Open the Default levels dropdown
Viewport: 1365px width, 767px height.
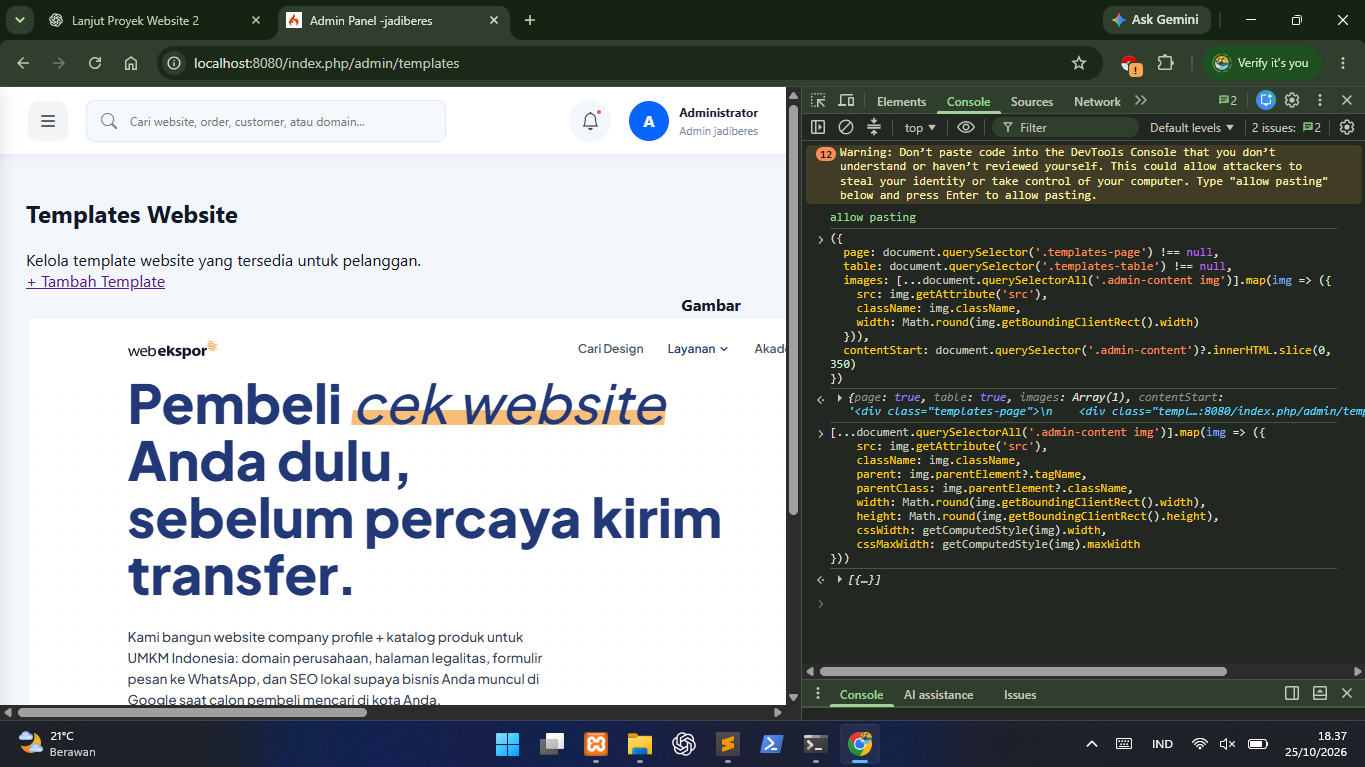pos(1192,128)
